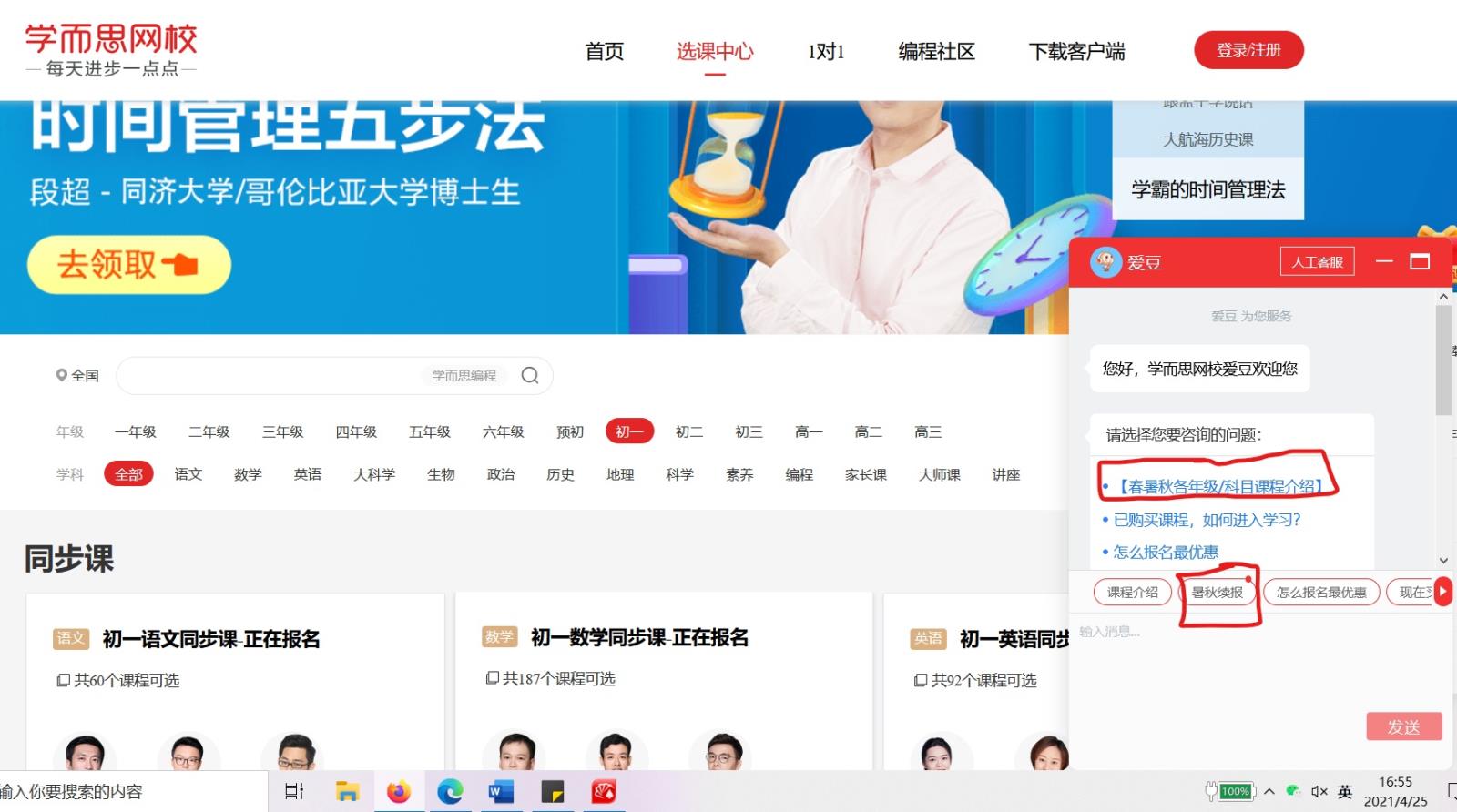
Task: Select subject filter 讲座
Action: pos(1006,474)
